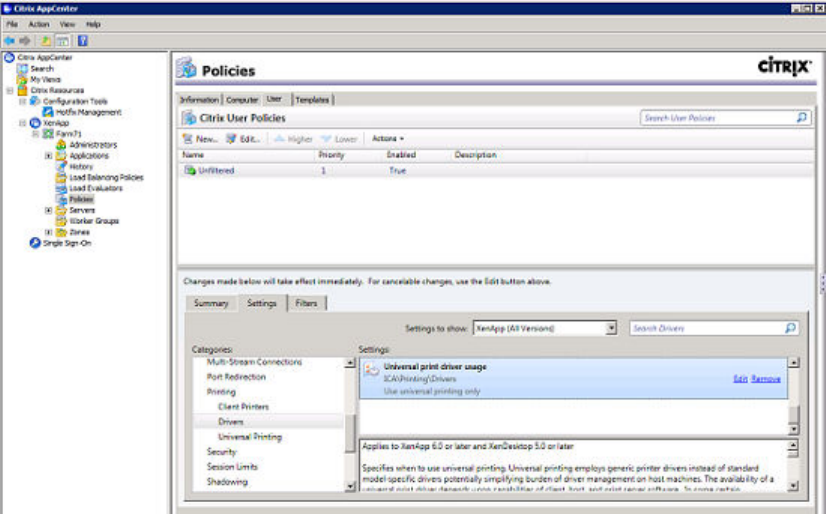Viewport: 826px width, 514px height.
Task: Select the Unfiltered policy row
Action: click(496, 171)
